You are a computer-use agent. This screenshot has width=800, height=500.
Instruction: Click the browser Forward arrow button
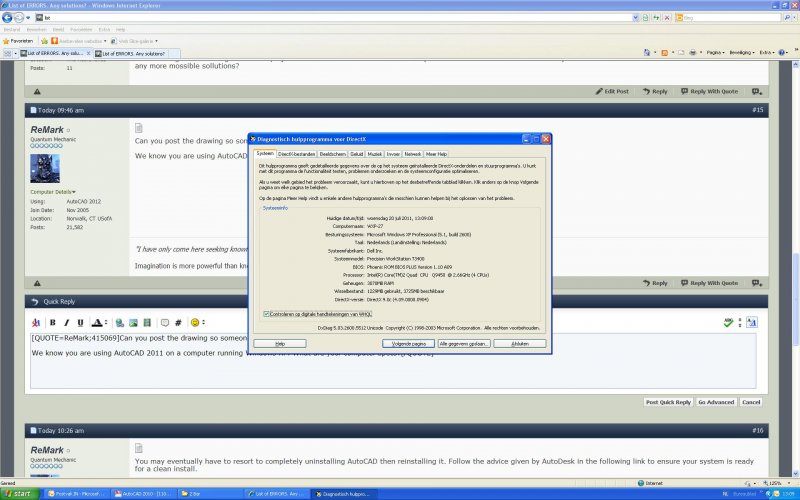18,17
